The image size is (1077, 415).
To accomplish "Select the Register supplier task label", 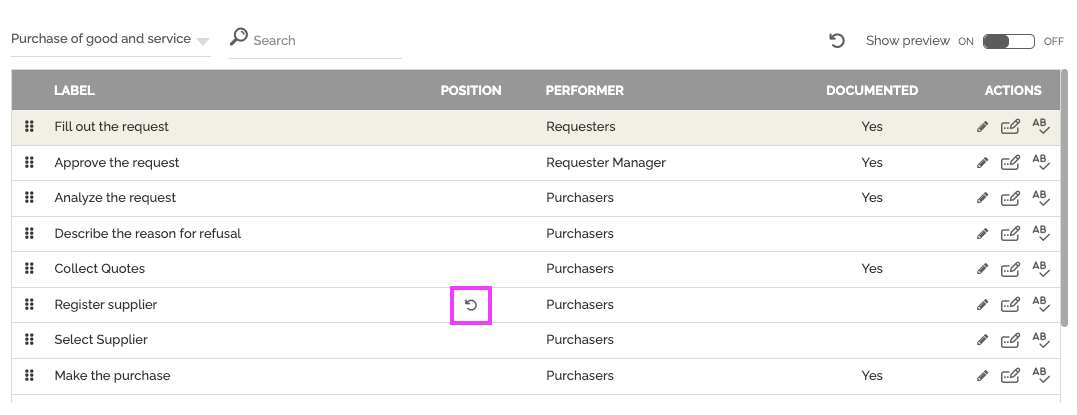I will pos(106,304).
